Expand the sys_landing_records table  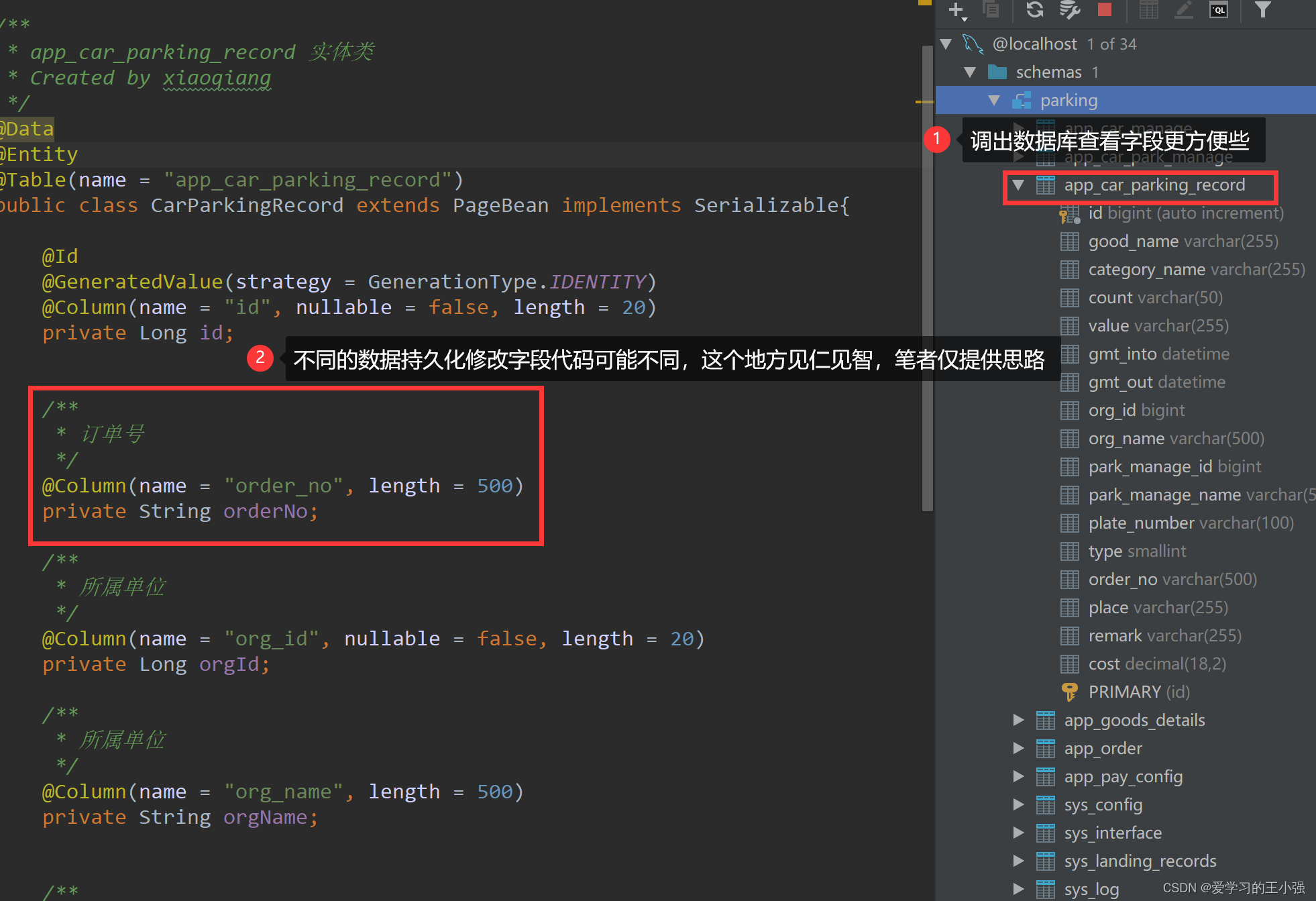coord(1018,861)
